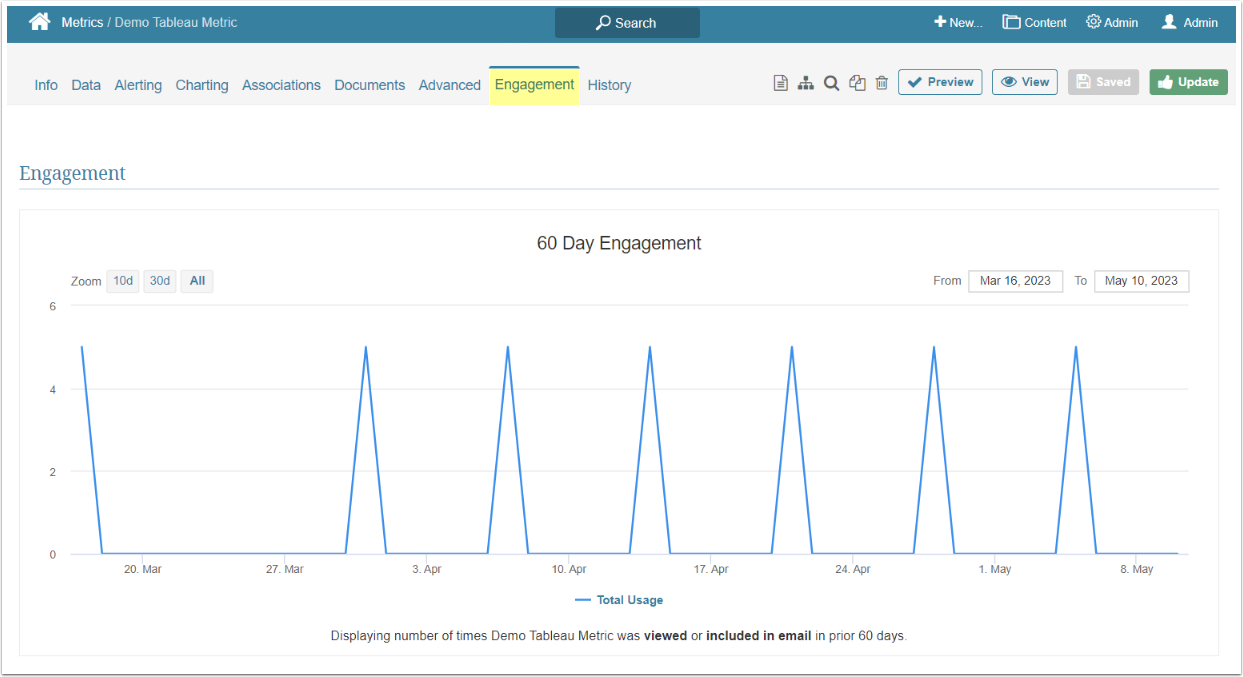Screen dimensions: 1243x677
Task: Set chart zoom to 30d
Action: [159, 281]
